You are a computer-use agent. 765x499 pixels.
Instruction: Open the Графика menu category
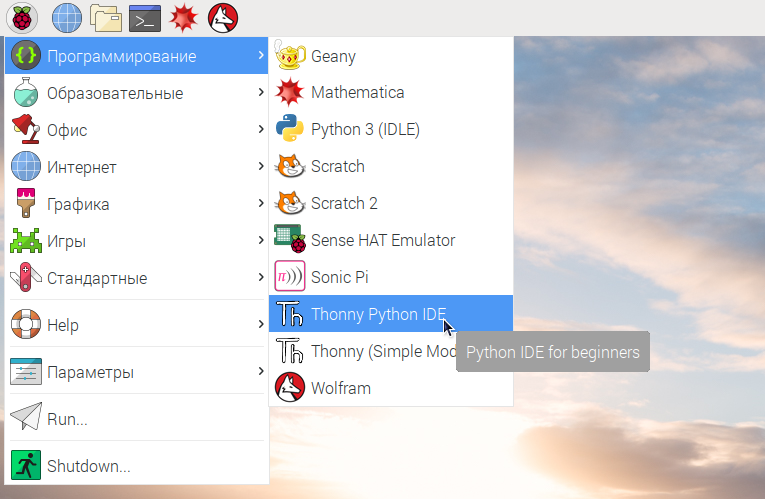pyautogui.click(x=137, y=203)
